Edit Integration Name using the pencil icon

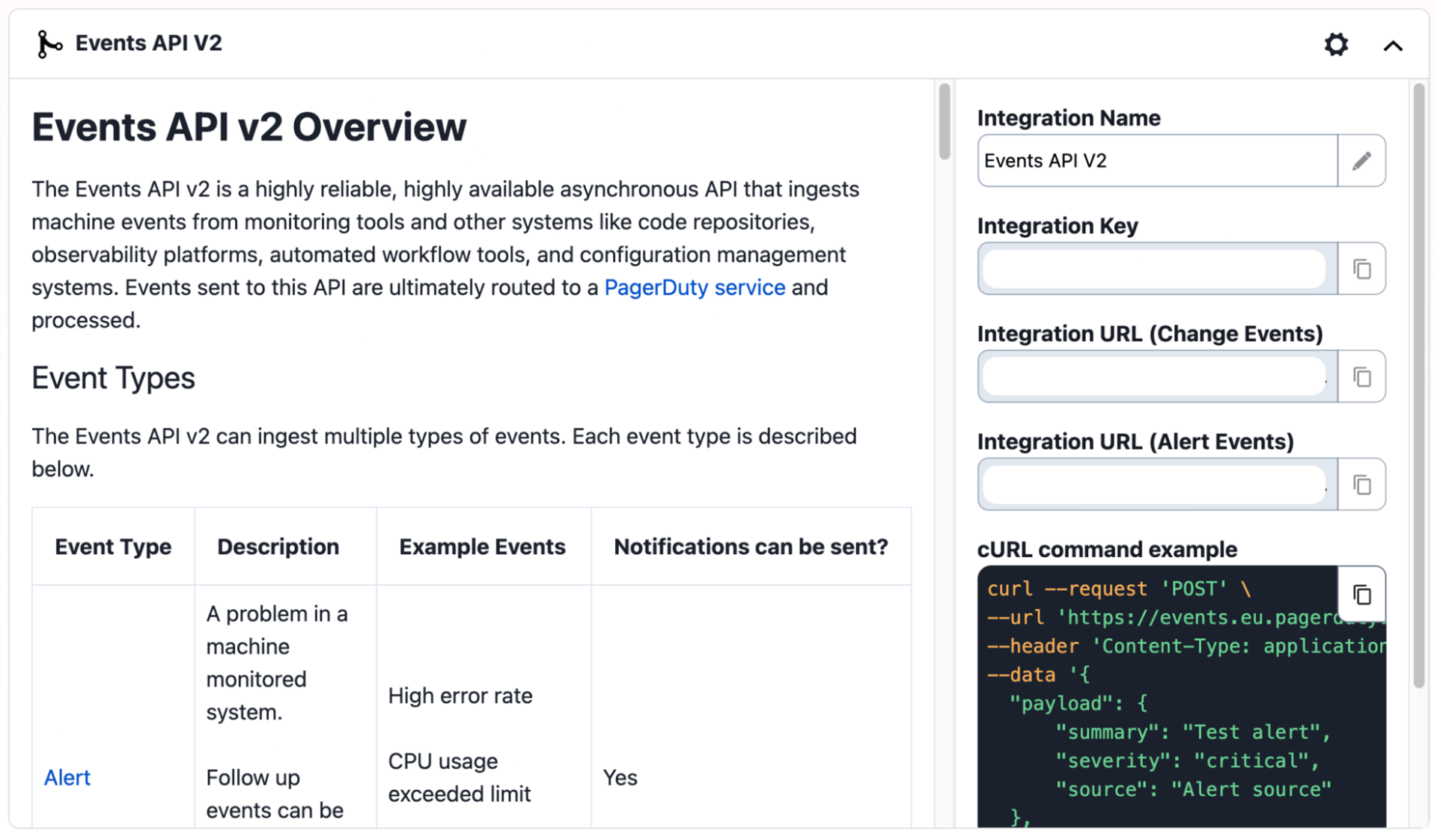1362,160
